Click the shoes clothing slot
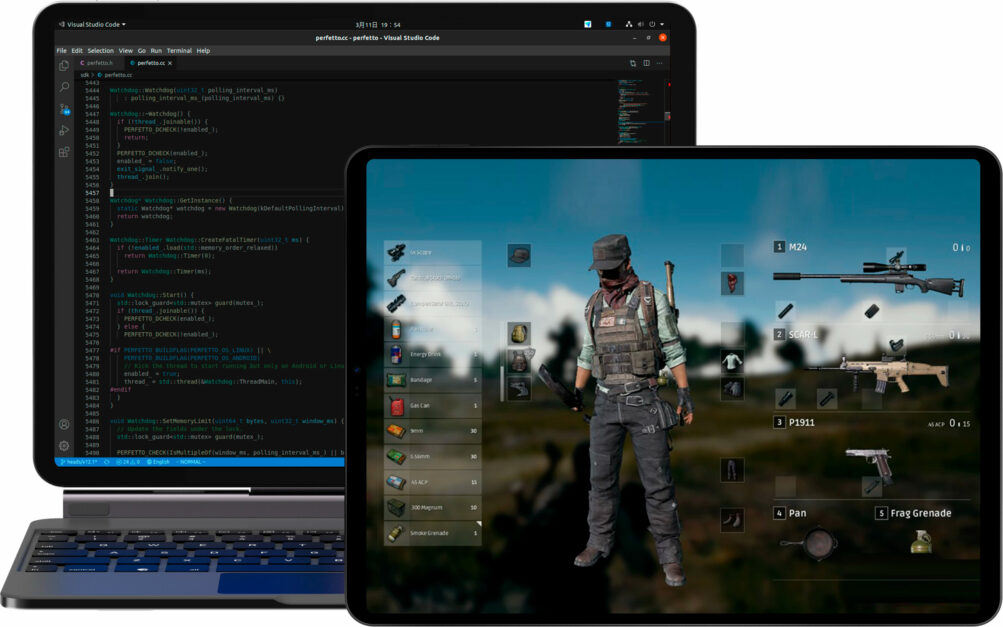1003x627 pixels. pos(732,520)
